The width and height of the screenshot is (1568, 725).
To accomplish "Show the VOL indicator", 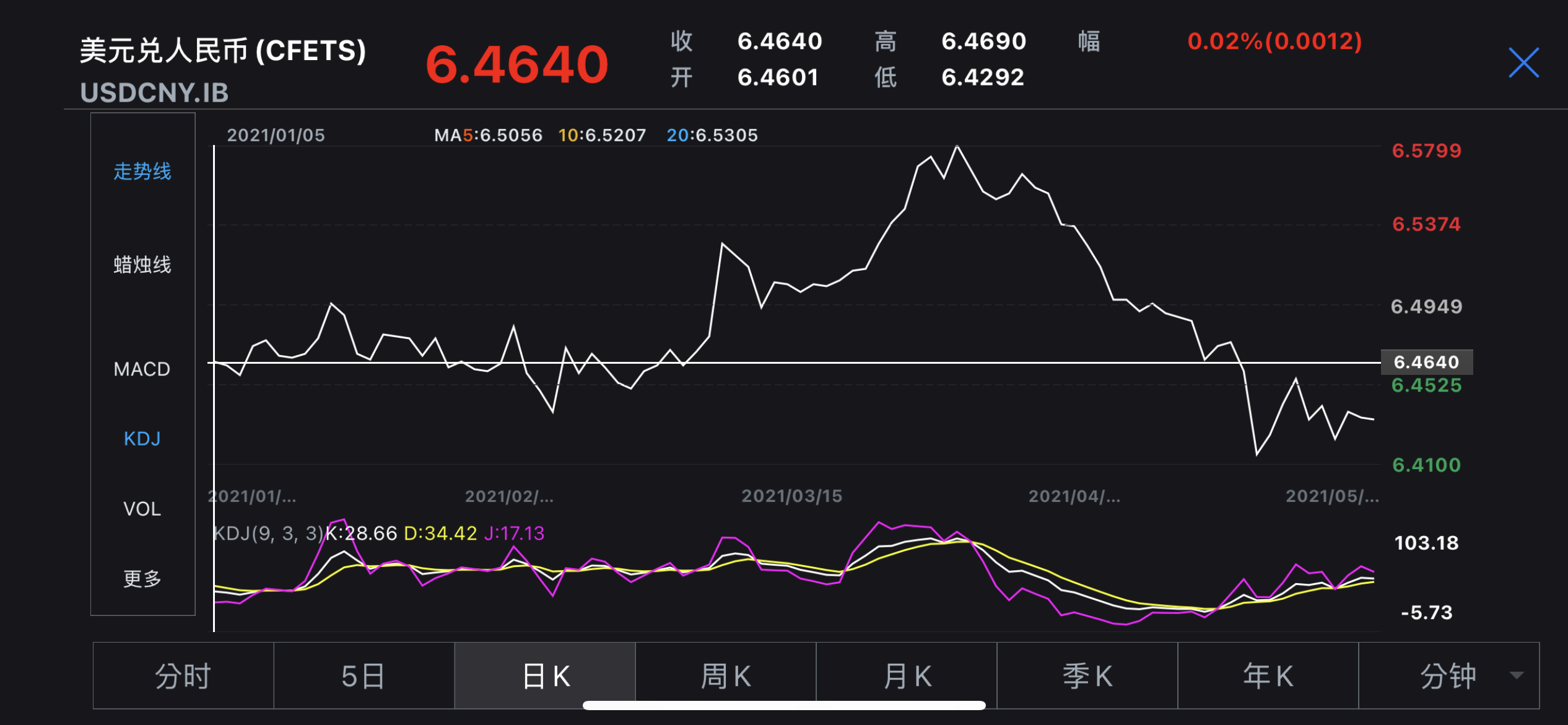I will (142, 509).
